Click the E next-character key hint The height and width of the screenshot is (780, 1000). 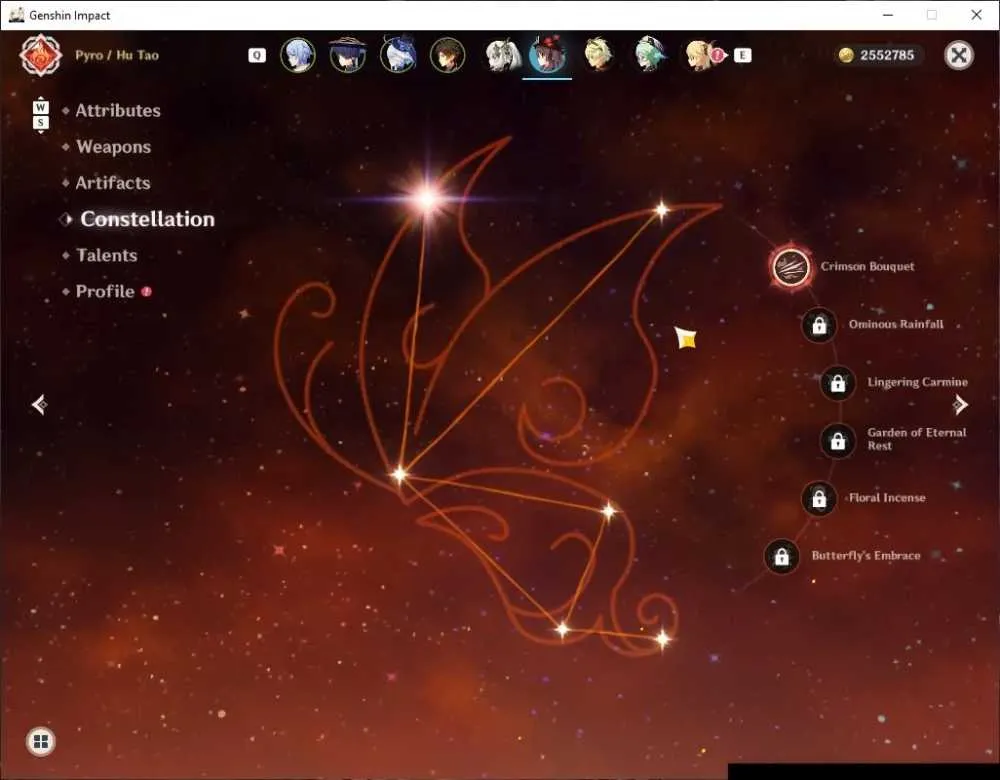point(742,55)
